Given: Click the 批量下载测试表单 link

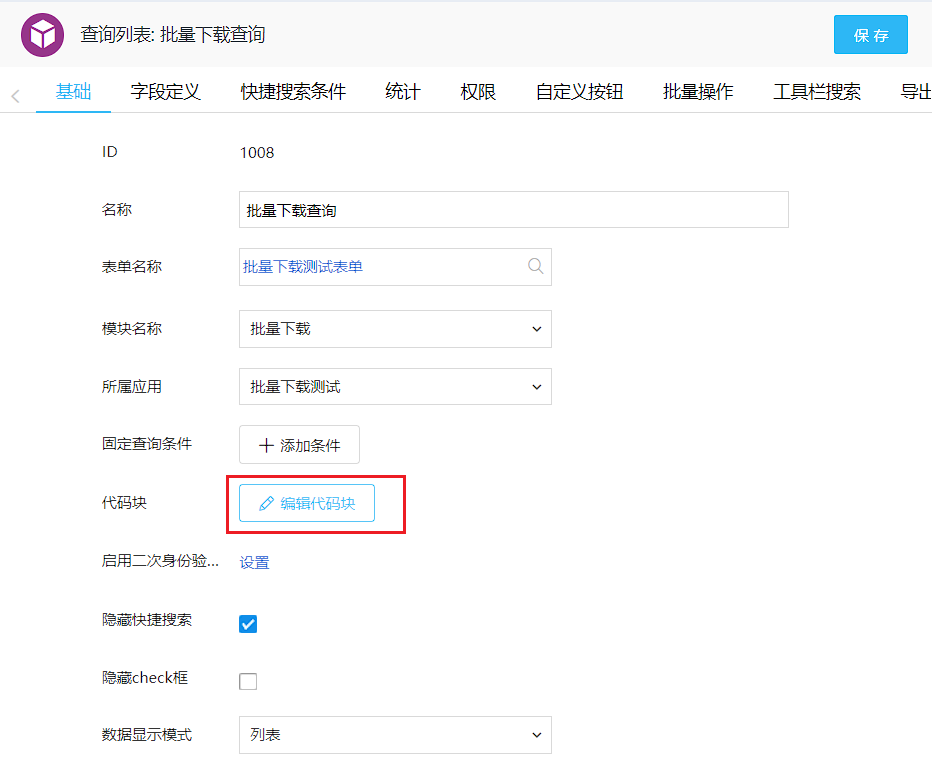Looking at the screenshot, I should (x=303, y=267).
